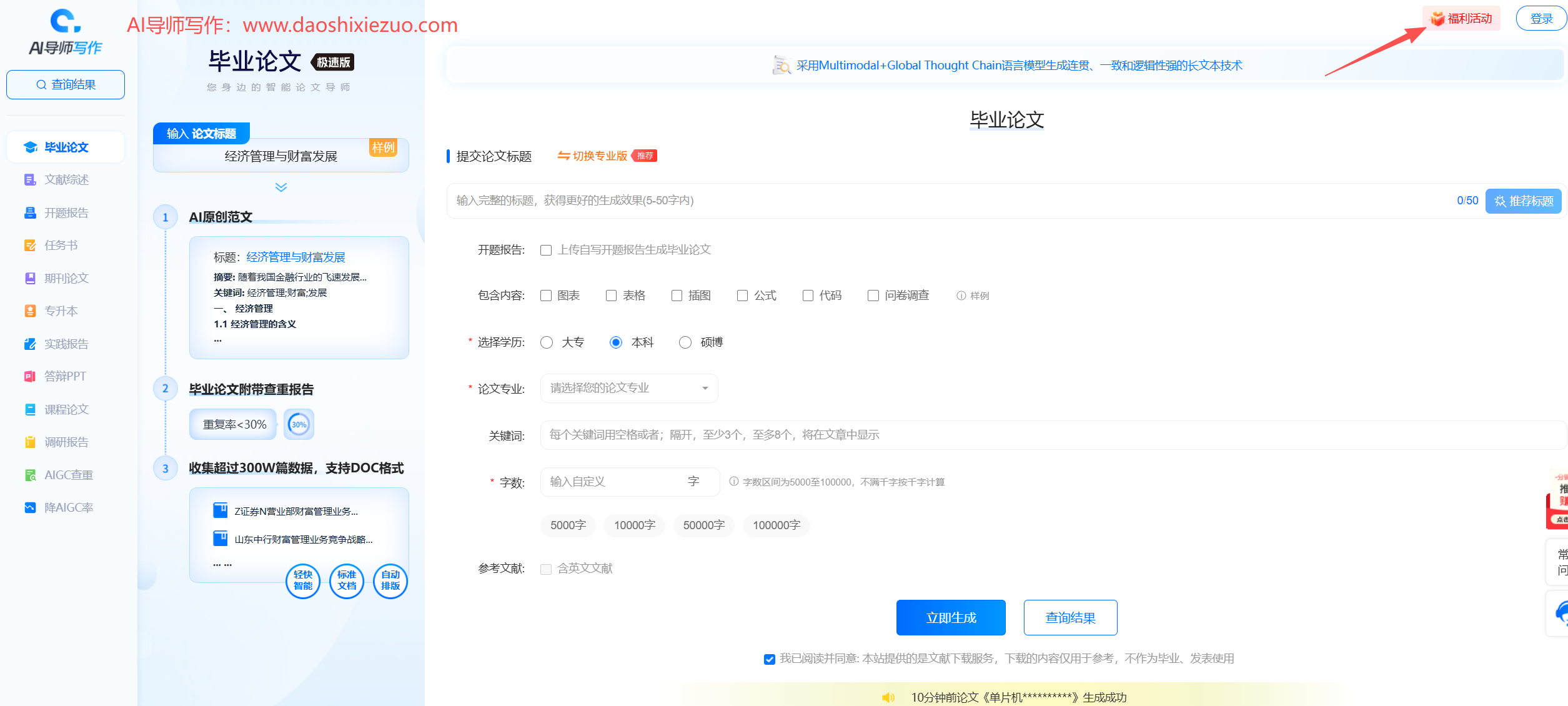This screenshot has height=706, width=1568.
Task: View the 重复率<30% progress circle
Action: (x=299, y=424)
